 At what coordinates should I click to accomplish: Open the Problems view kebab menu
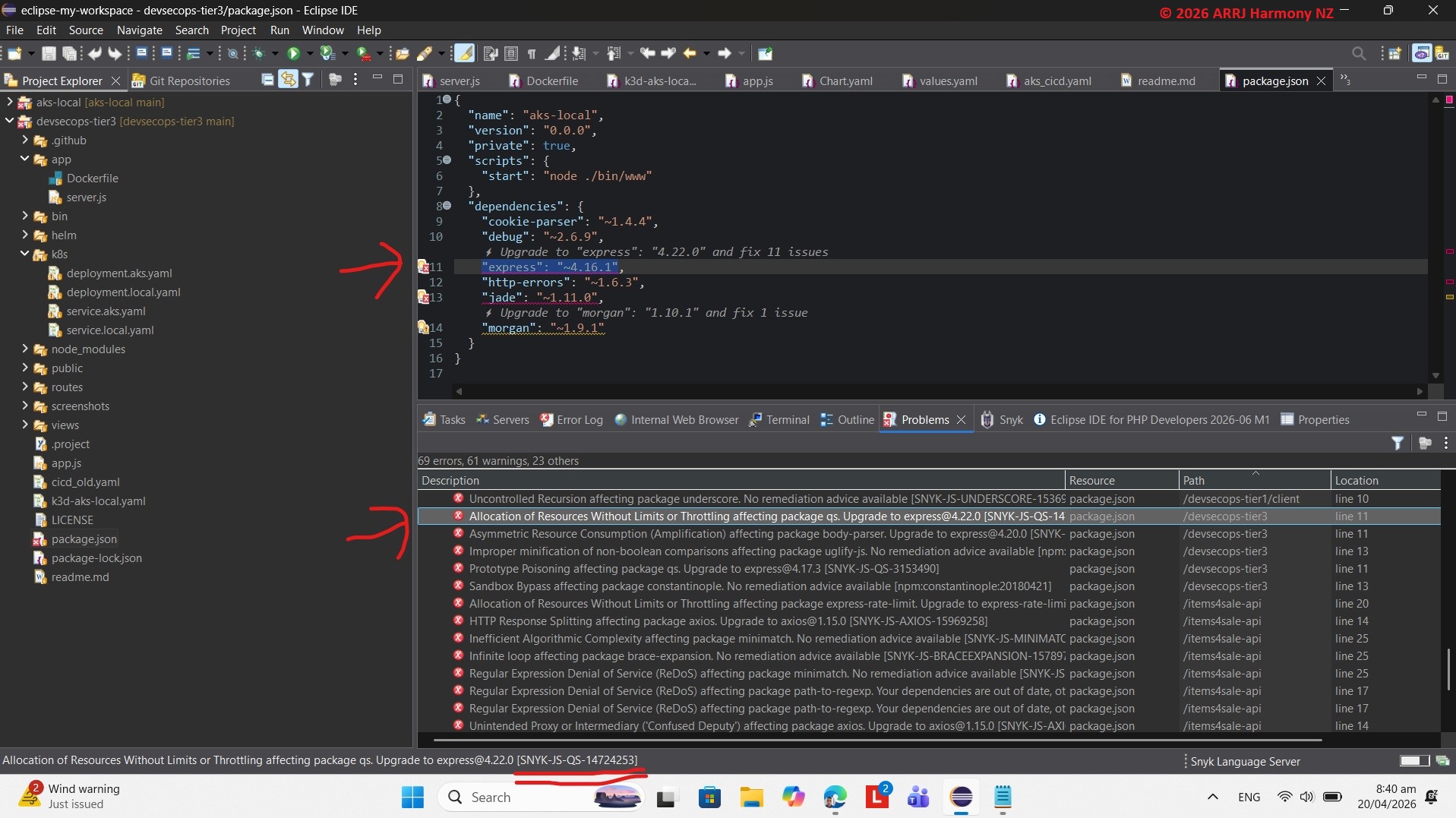(x=1445, y=443)
